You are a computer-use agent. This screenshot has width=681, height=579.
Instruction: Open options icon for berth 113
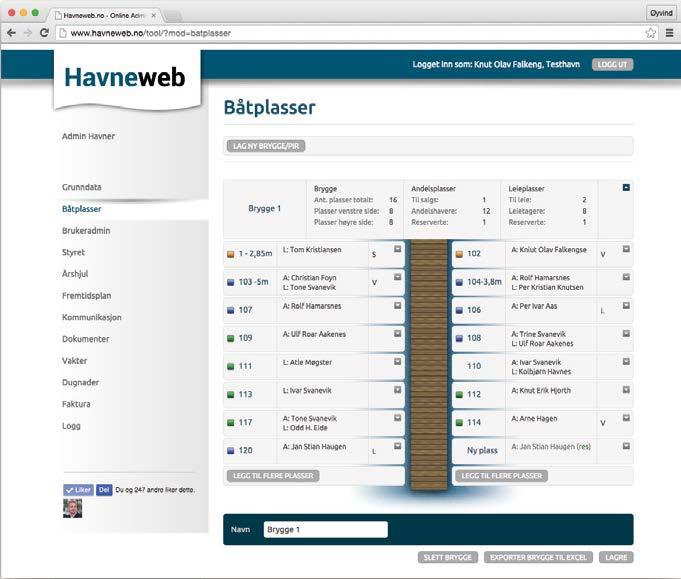pos(397,390)
